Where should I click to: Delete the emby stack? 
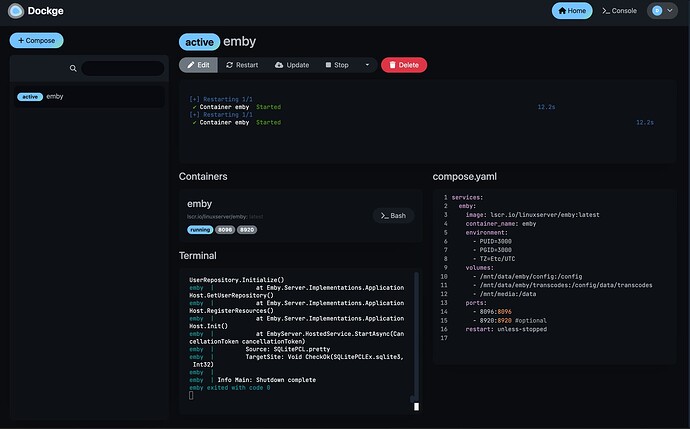pos(404,65)
